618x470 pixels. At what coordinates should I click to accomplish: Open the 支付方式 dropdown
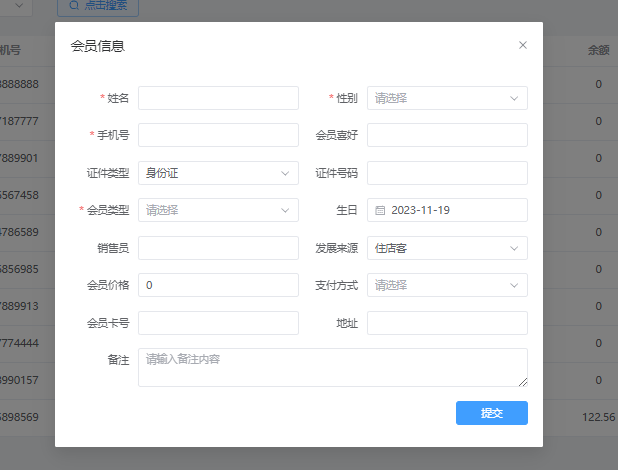(447, 285)
